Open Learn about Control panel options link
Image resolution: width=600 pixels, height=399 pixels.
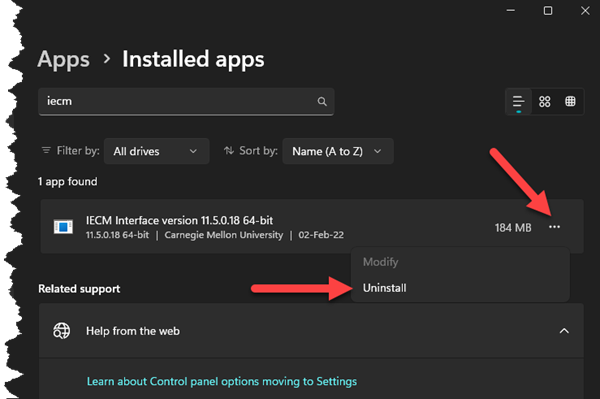click(x=222, y=381)
